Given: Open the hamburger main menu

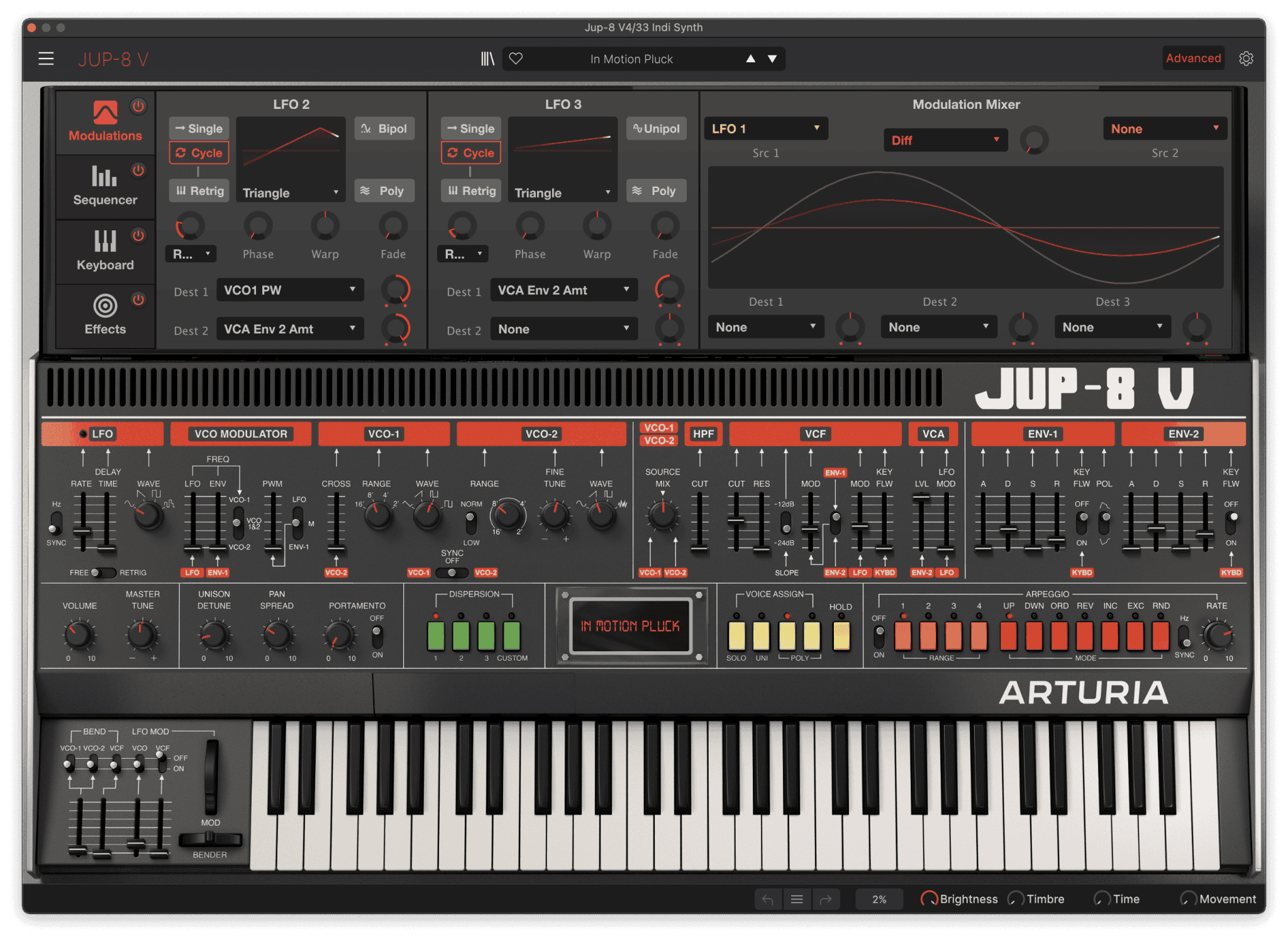Looking at the screenshot, I should (46, 59).
